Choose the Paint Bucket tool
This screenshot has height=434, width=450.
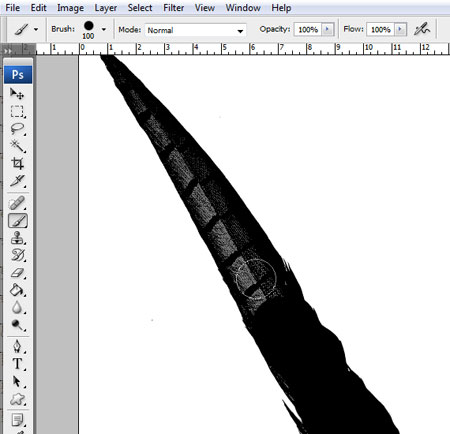[18, 290]
